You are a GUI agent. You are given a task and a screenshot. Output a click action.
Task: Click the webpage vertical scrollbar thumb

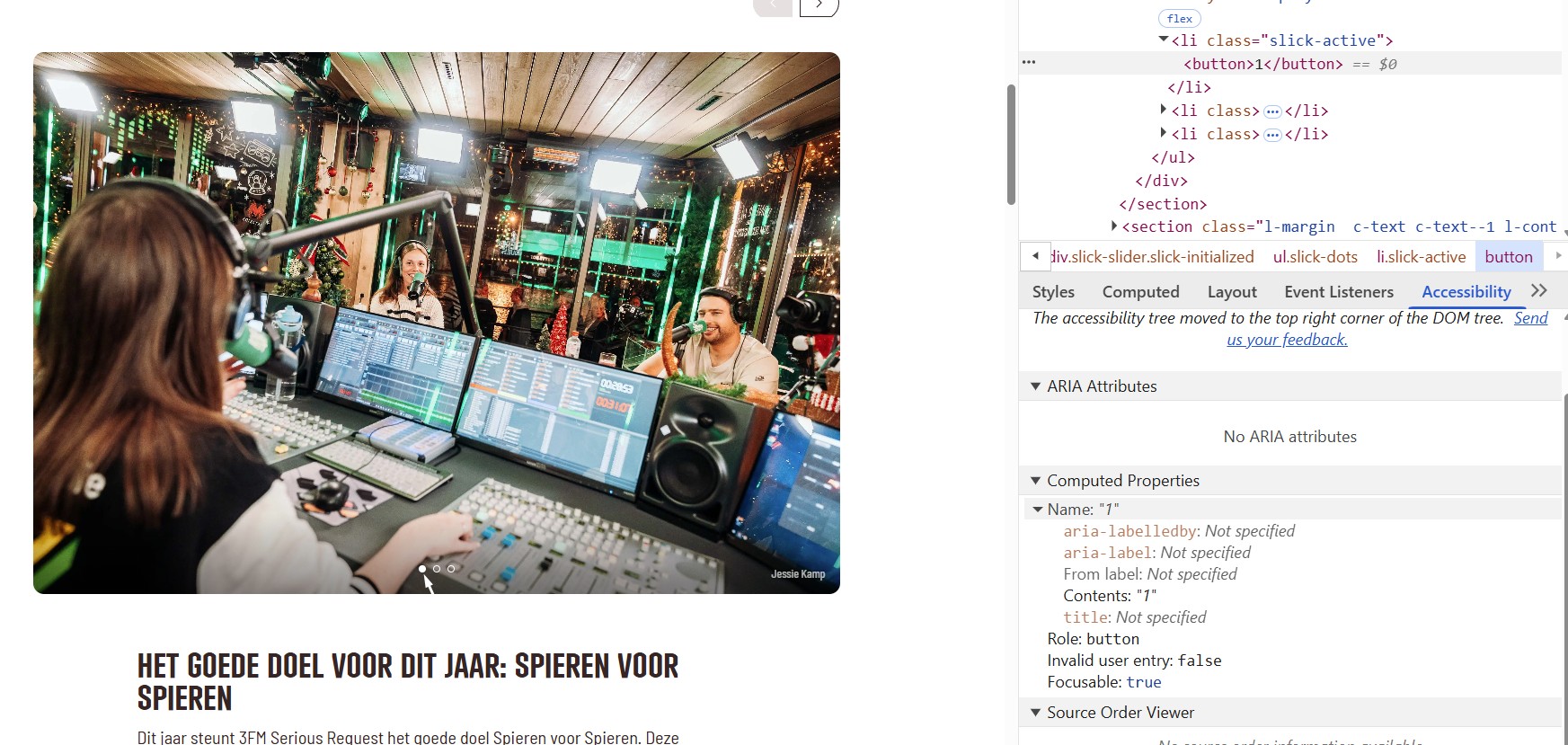[1011, 144]
